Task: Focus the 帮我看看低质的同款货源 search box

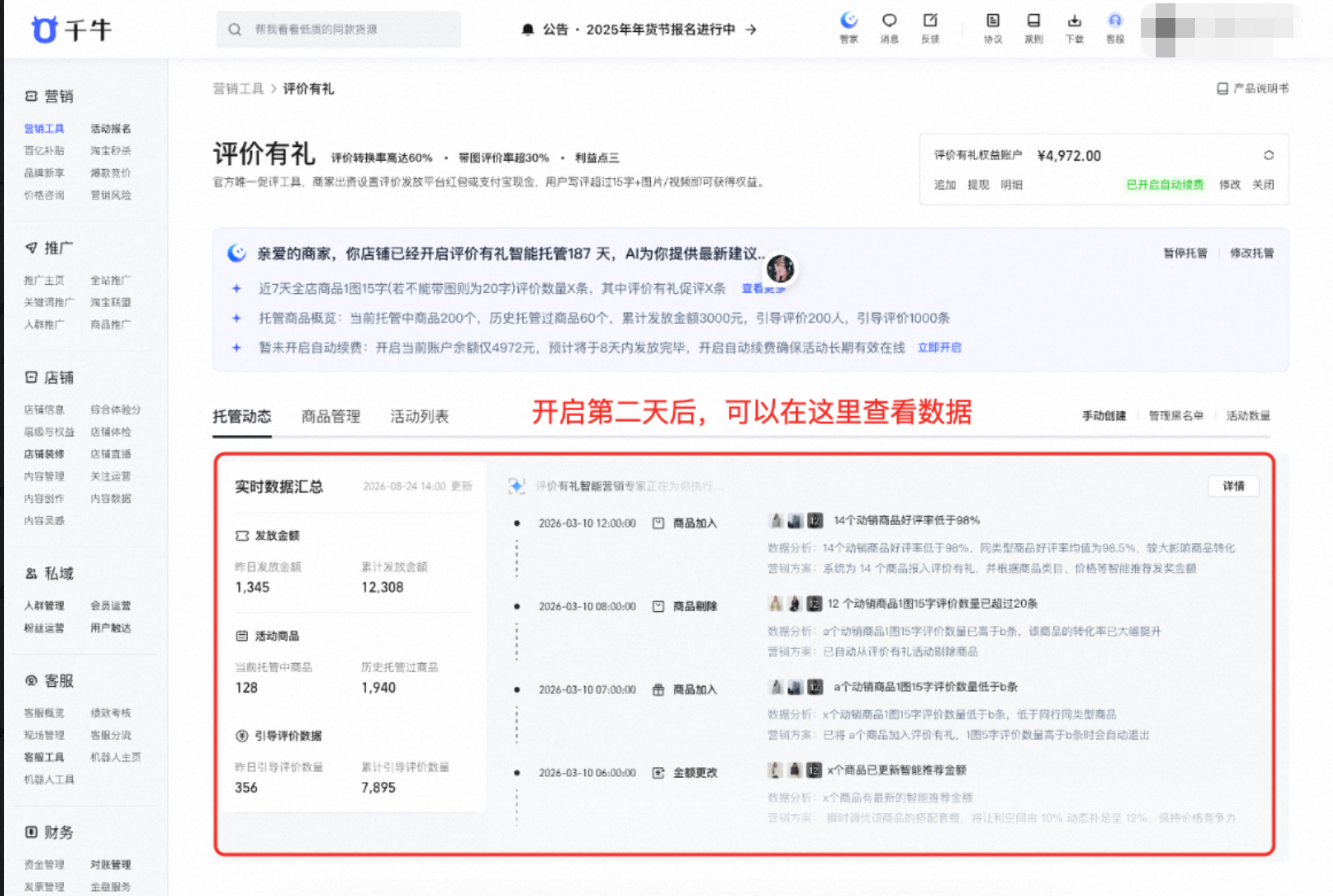Action: (339, 30)
